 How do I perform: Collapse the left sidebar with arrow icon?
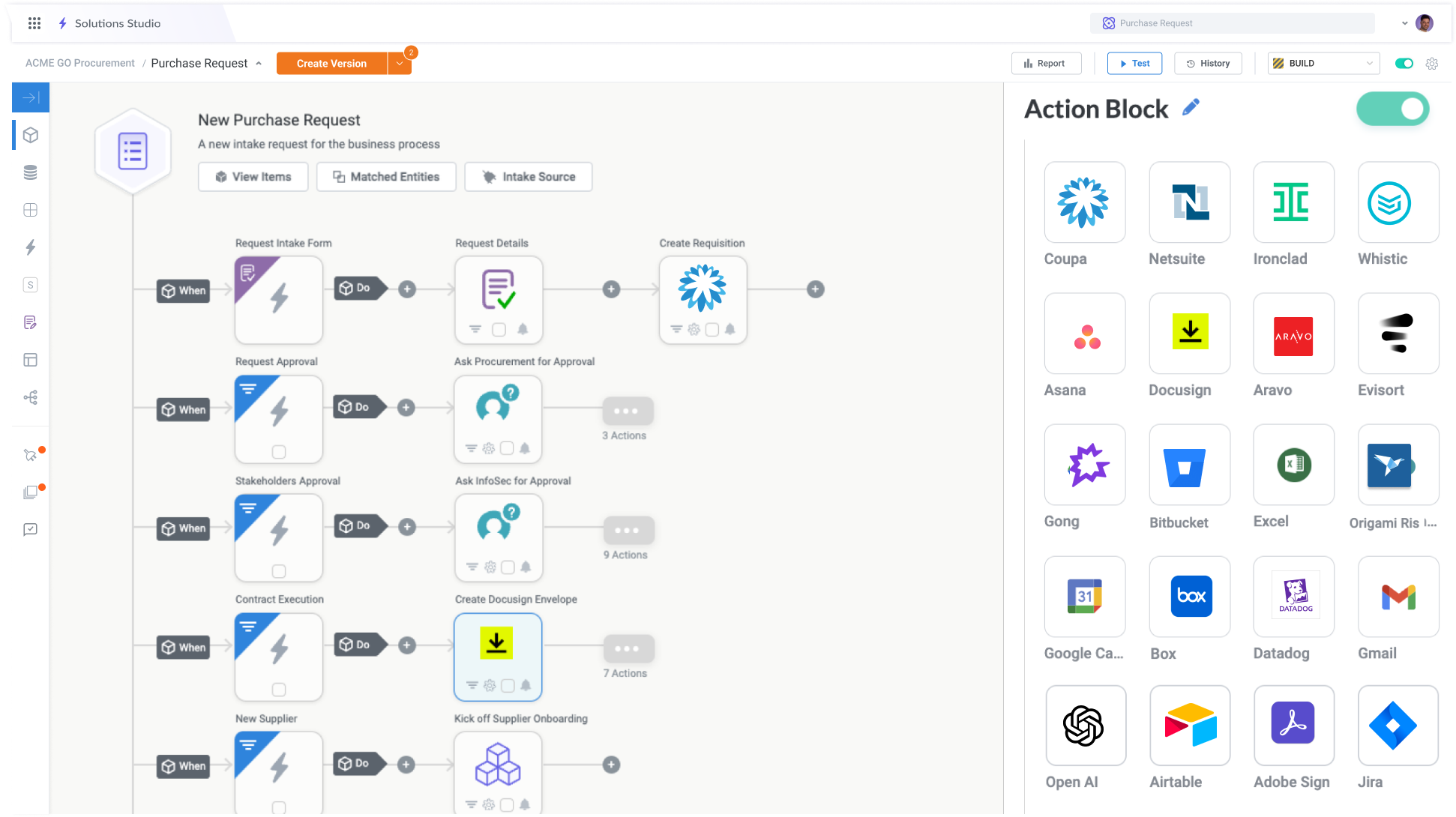[x=31, y=97]
